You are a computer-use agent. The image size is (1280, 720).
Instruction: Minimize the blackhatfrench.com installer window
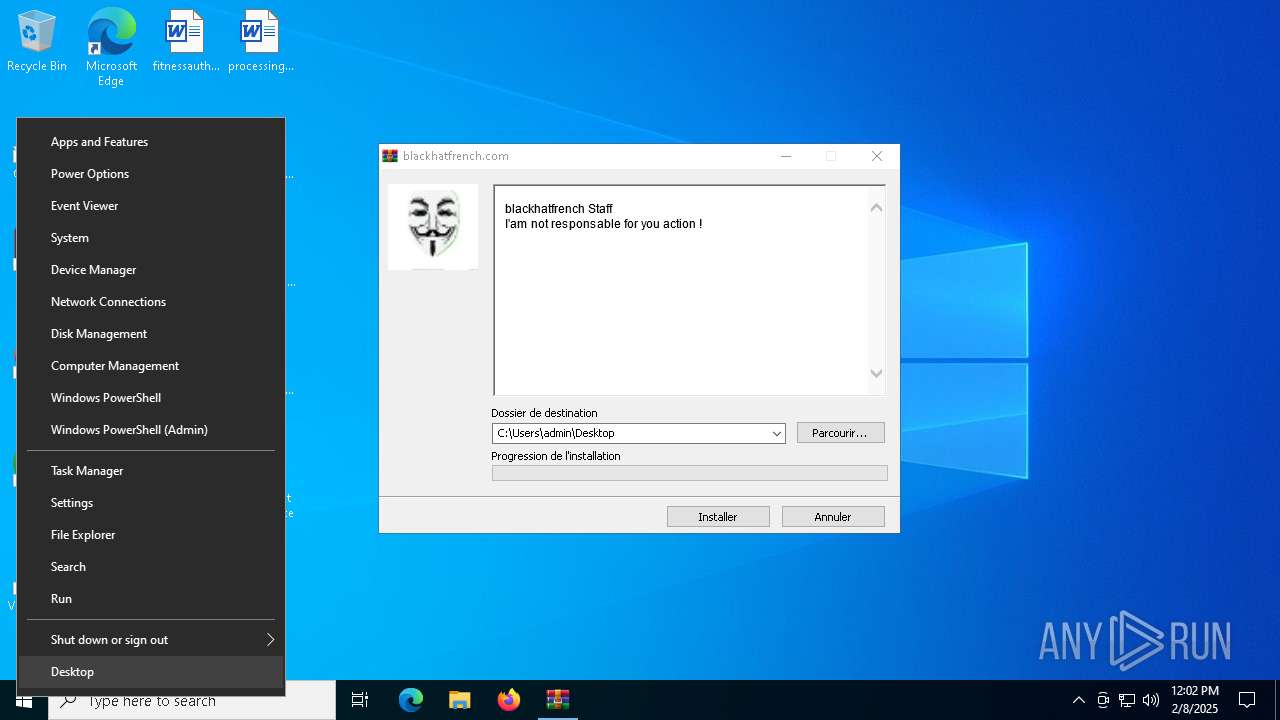pyautogui.click(x=786, y=156)
